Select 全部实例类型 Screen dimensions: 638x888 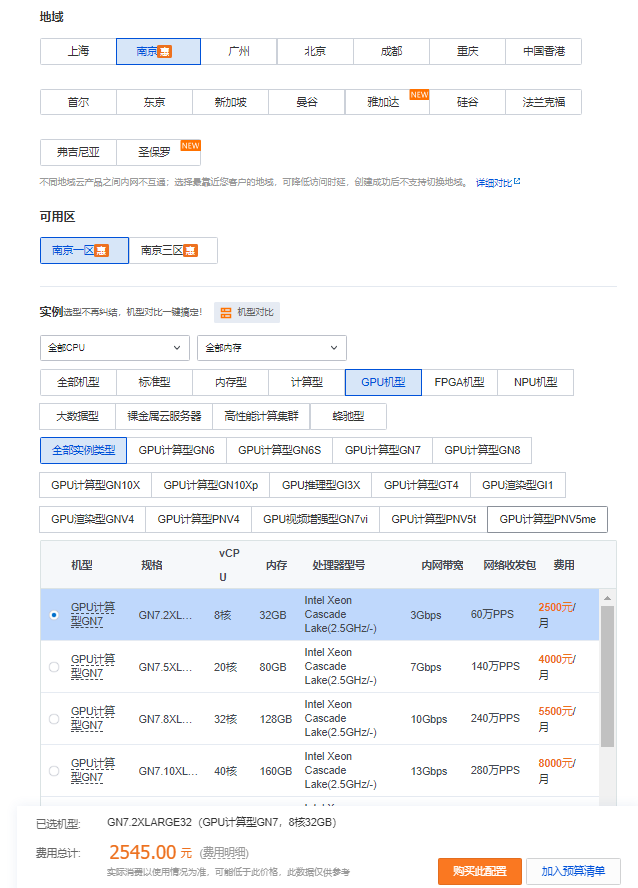click(83, 450)
